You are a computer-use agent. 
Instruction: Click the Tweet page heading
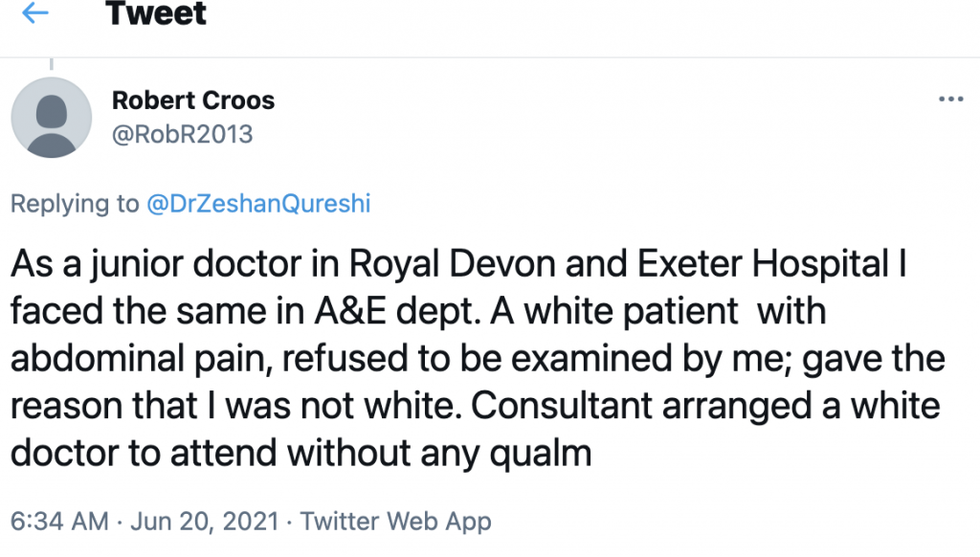click(156, 14)
